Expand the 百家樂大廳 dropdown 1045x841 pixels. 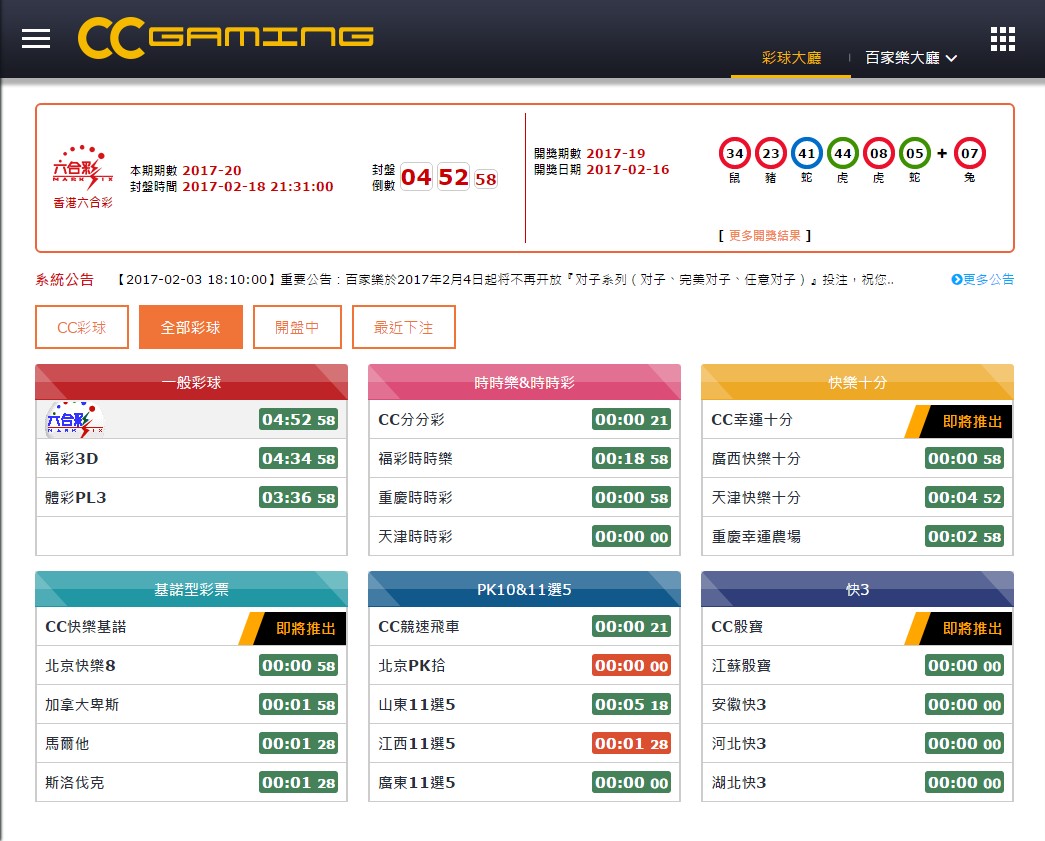pos(911,58)
